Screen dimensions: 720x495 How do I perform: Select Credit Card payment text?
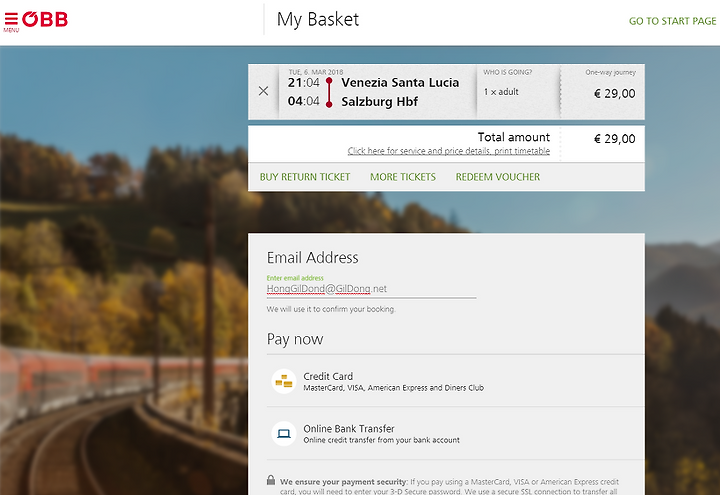point(328,376)
